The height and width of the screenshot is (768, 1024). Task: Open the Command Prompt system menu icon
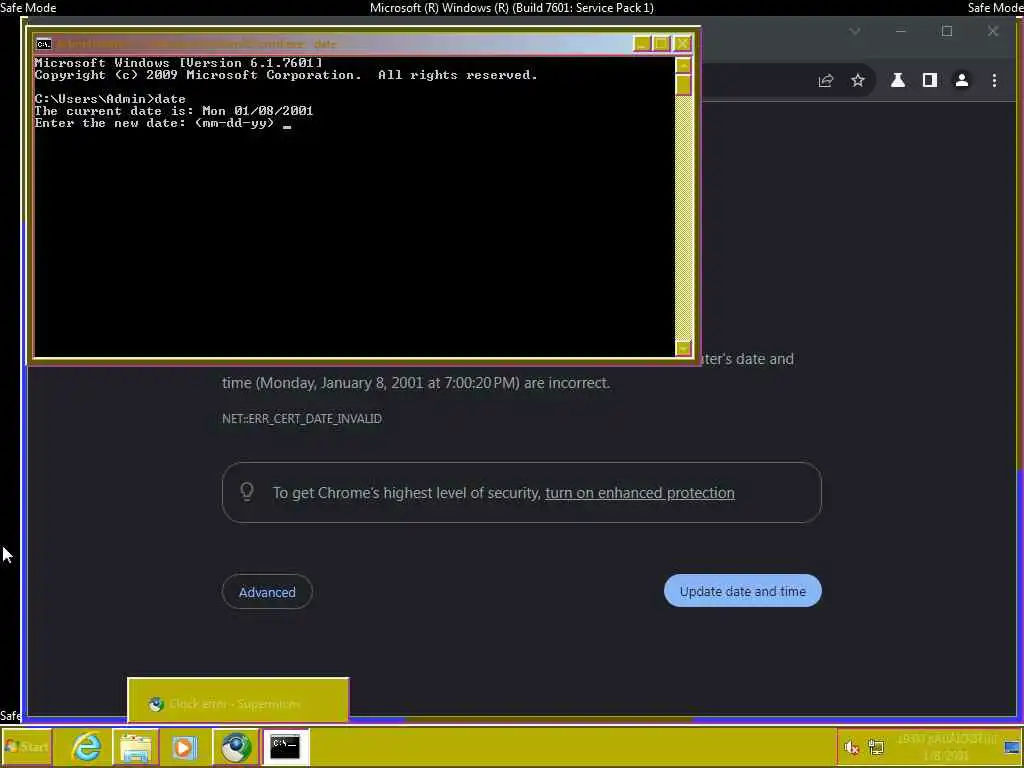tap(44, 44)
